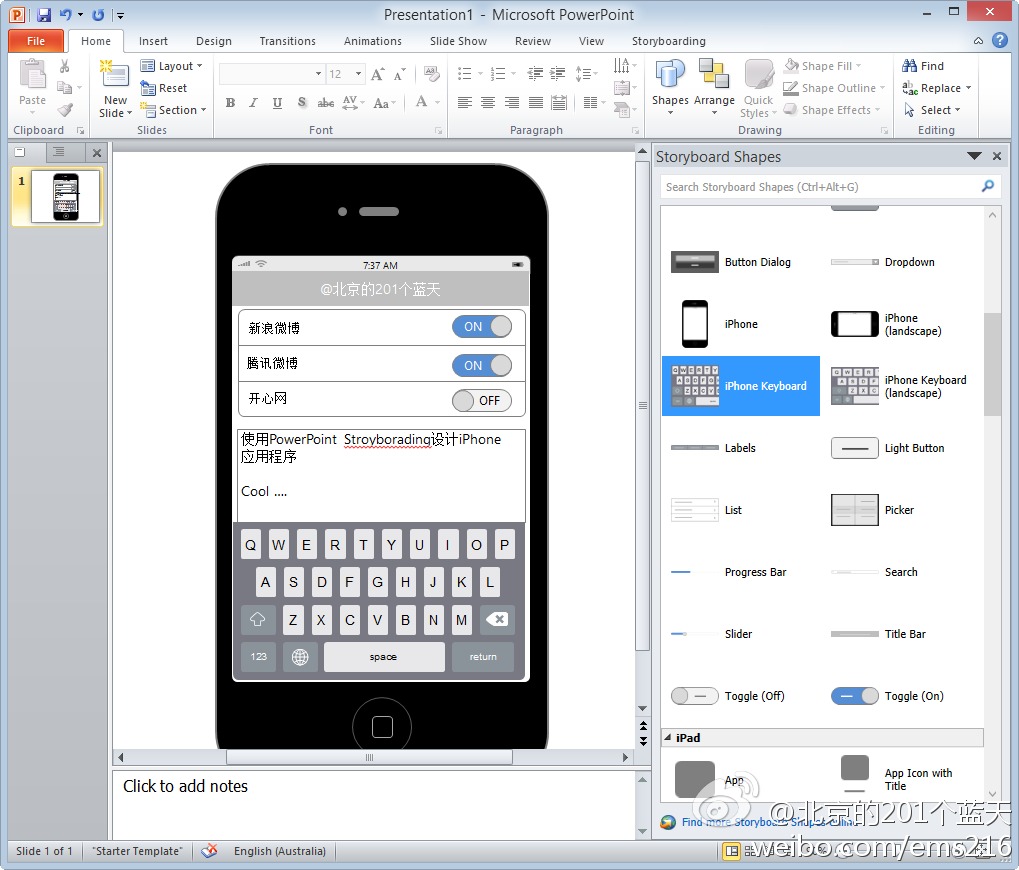Clear all formatting icon
1019x870 pixels.
(x=431, y=73)
